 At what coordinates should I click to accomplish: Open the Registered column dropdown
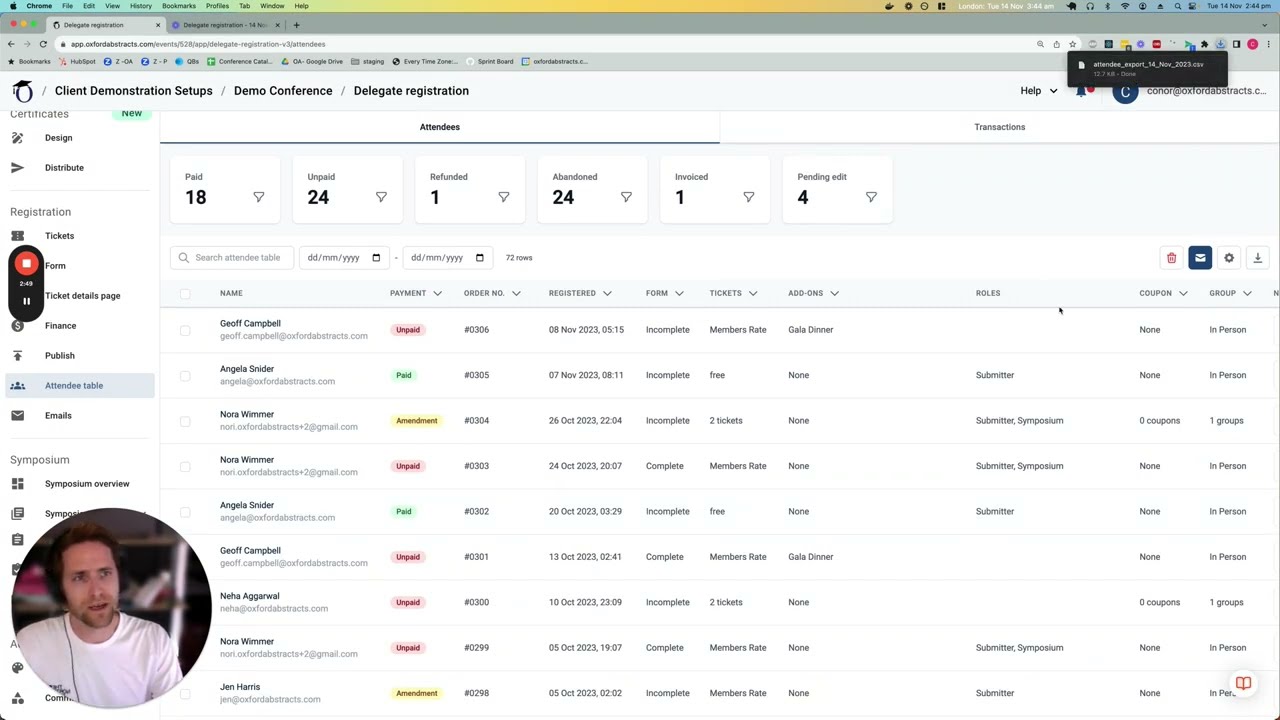click(607, 293)
